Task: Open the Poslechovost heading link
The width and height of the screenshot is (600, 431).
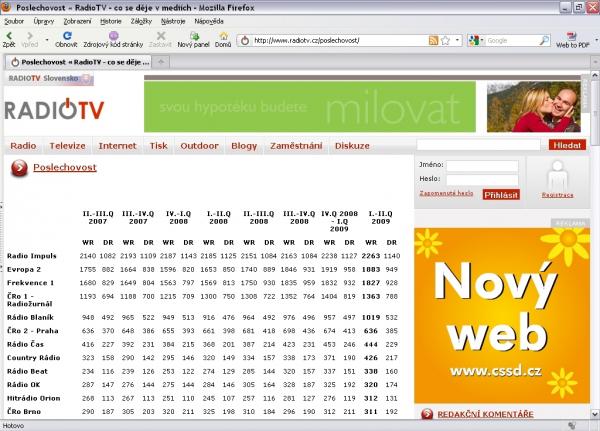Action: pos(65,167)
